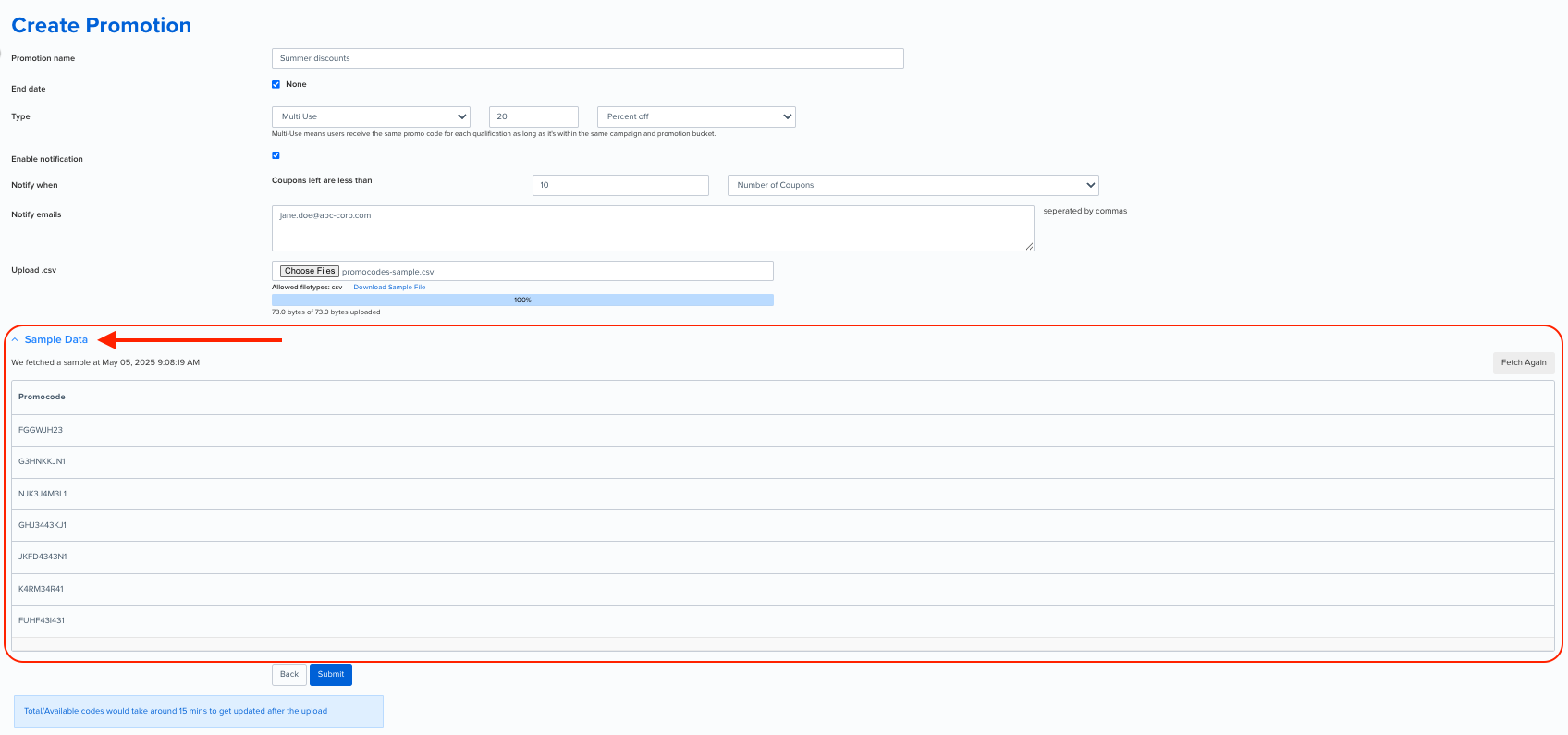
Task: Click the Choose Files button
Action: pos(310,271)
